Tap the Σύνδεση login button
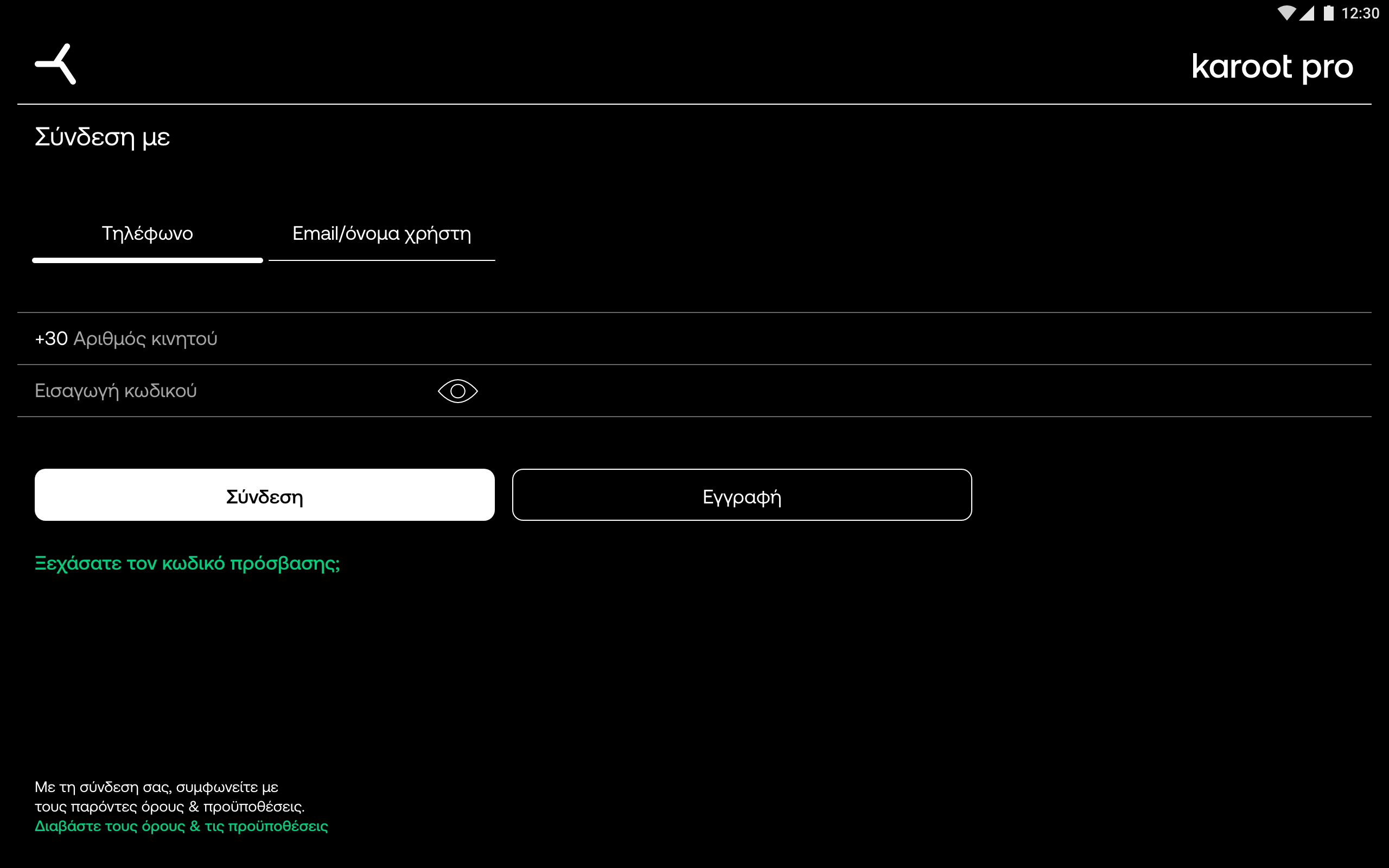Viewport: 1389px width, 868px height. pos(265,495)
